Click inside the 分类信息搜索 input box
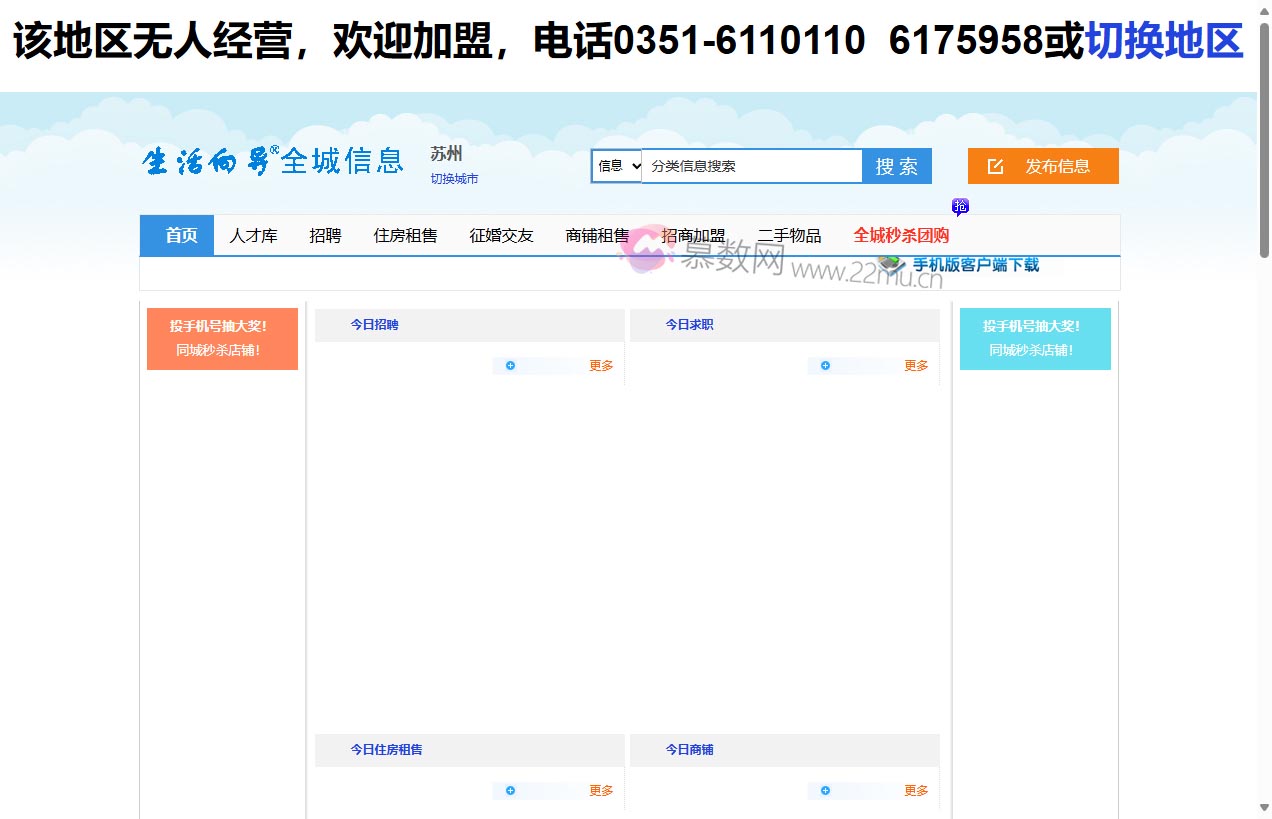Viewport: 1272px width, 819px height. pos(750,166)
